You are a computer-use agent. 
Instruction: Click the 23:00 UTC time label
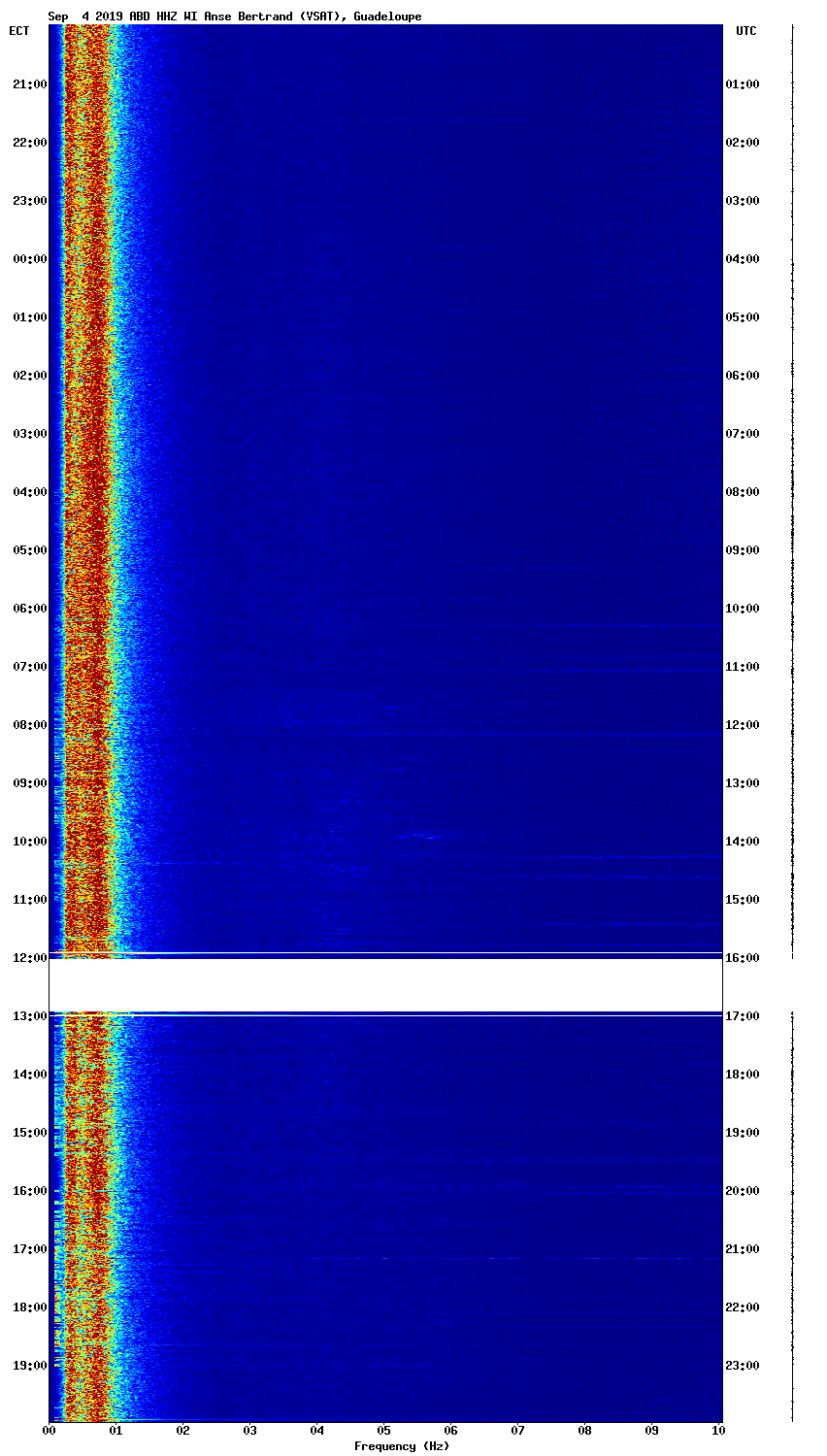click(x=743, y=1366)
